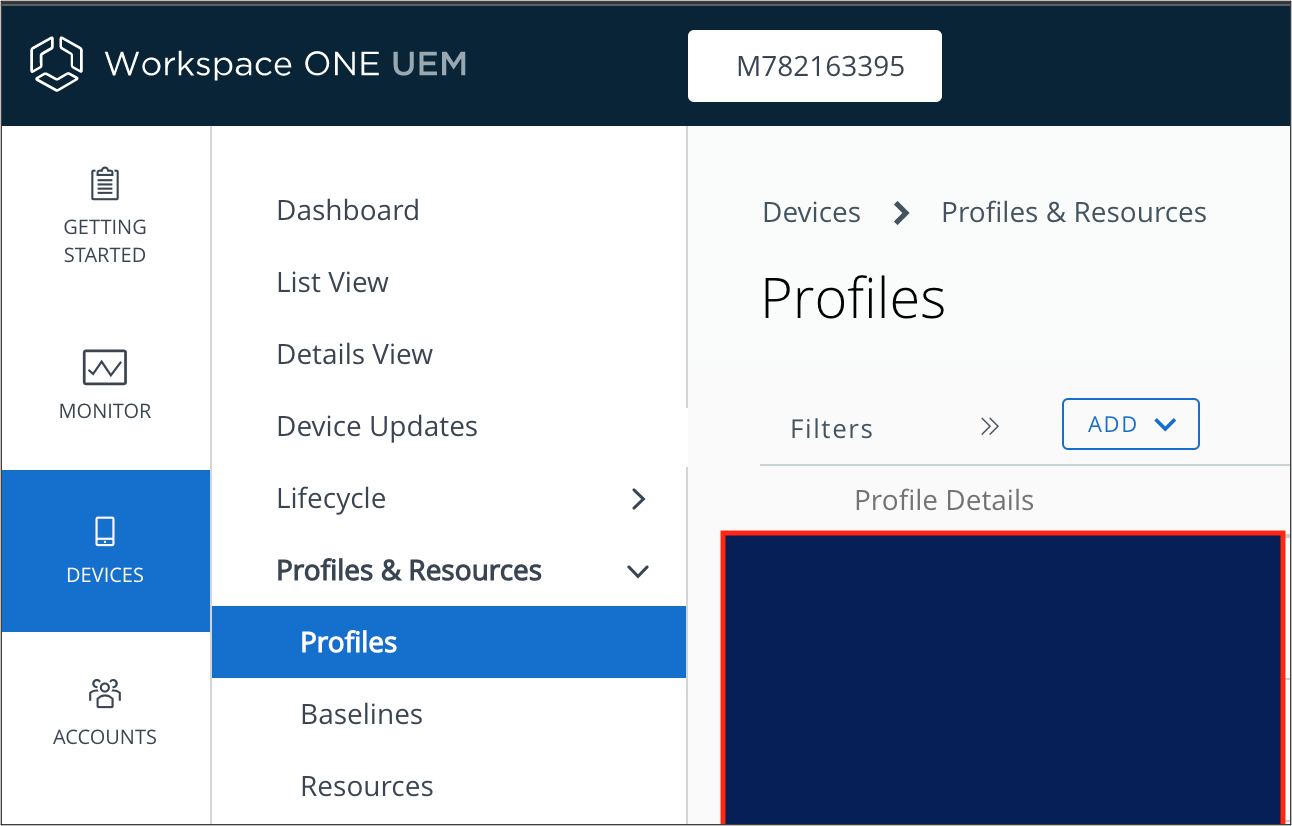Image resolution: width=1292 pixels, height=826 pixels.
Task: Click the M782163395 organization group button
Action: (x=815, y=67)
